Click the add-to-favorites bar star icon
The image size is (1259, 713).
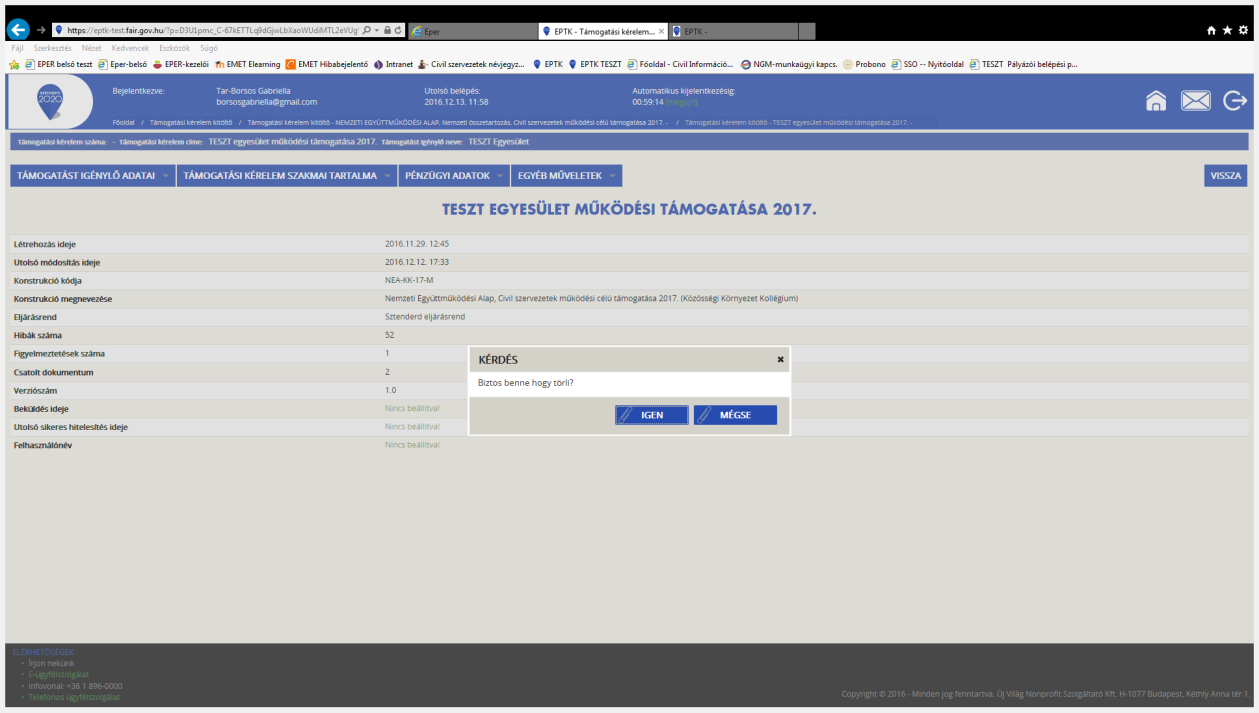pos(15,64)
